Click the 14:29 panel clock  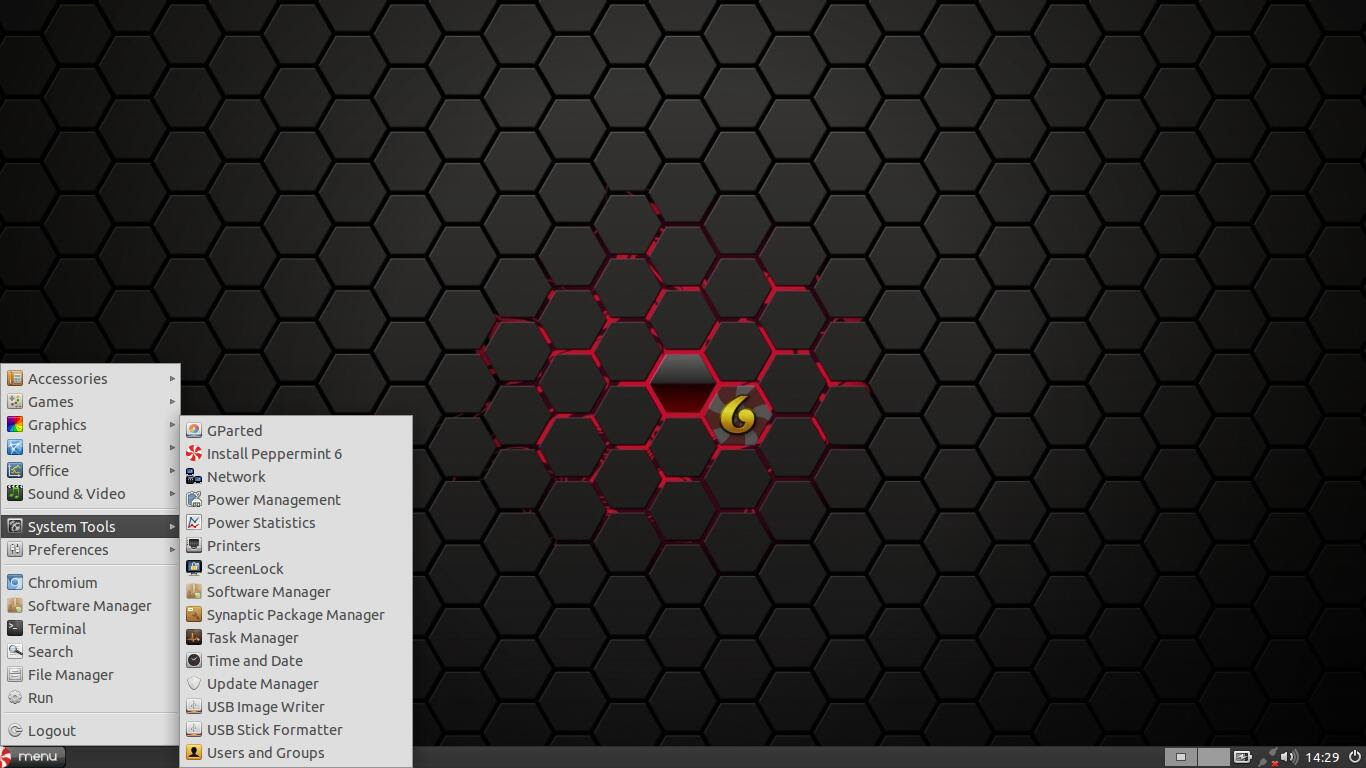pos(1322,757)
